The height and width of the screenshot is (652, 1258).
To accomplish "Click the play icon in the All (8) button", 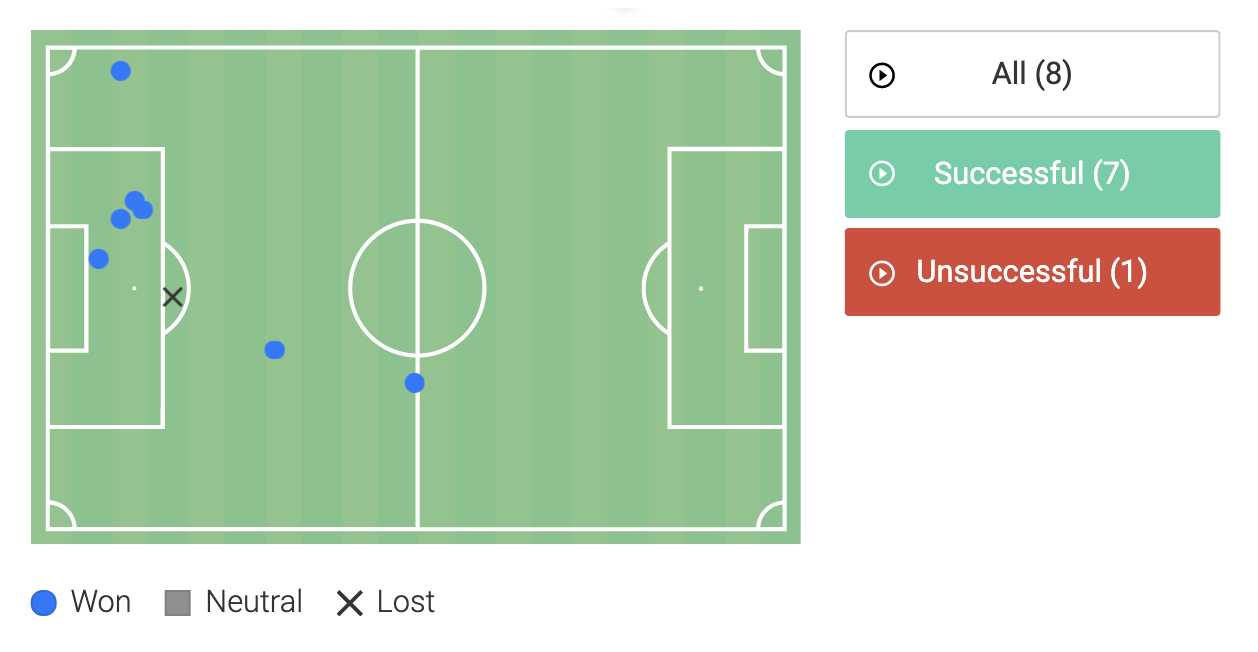I will [882, 75].
